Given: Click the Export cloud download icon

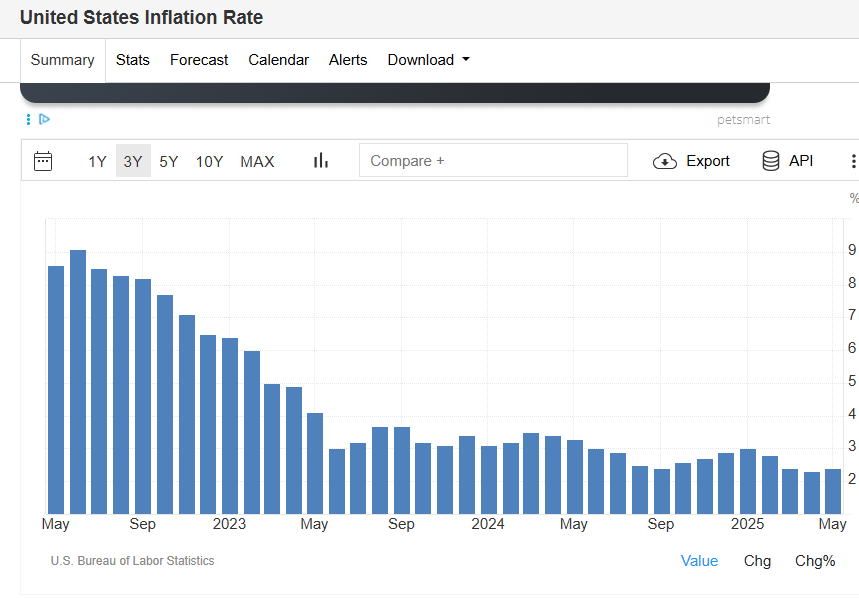Looking at the screenshot, I should pos(665,161).
